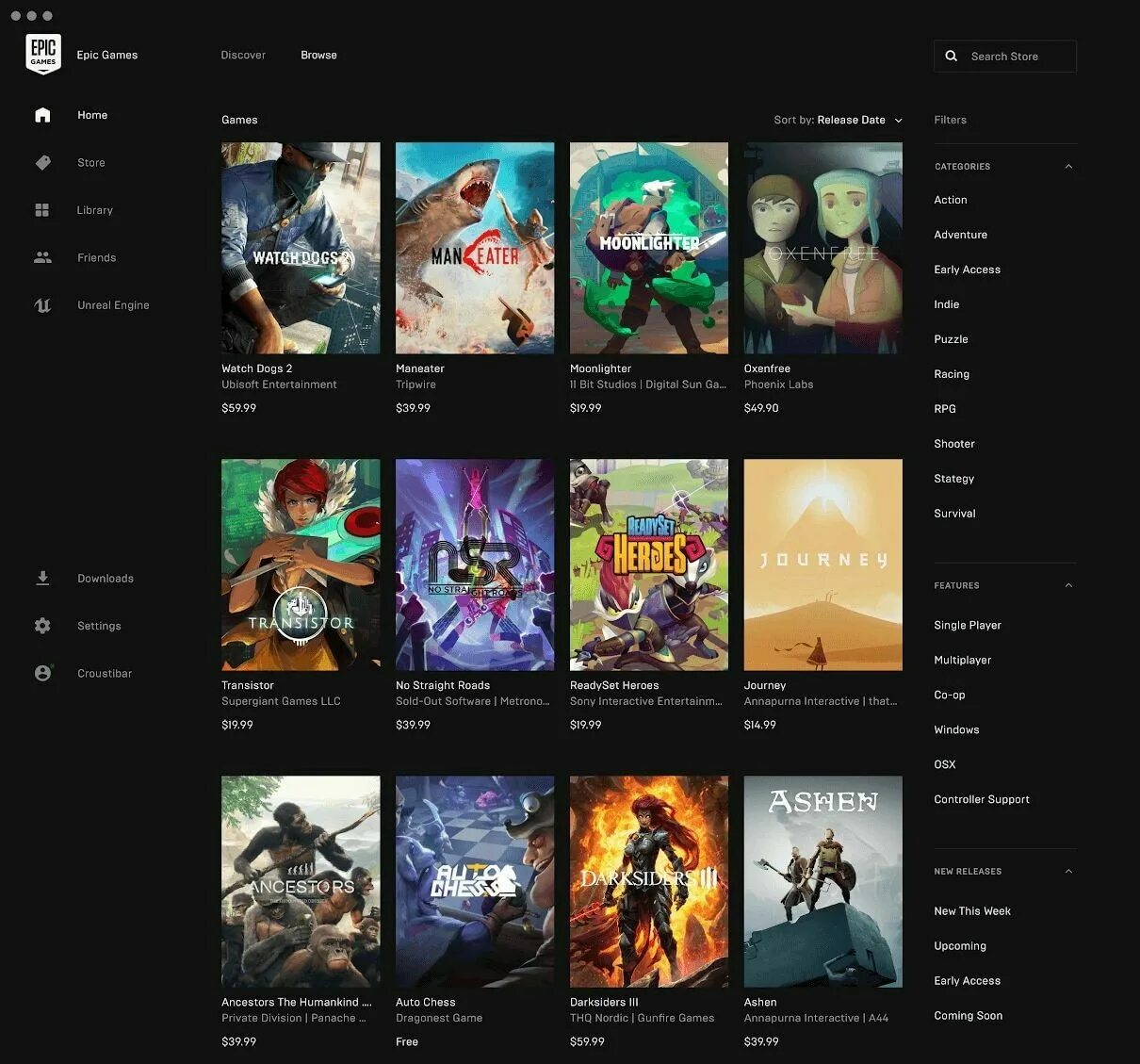Image resolution: width=1140 pixels, height=1064 pixels.
Task: Click the search magnifier icon
Action: (x=952, y=57)
